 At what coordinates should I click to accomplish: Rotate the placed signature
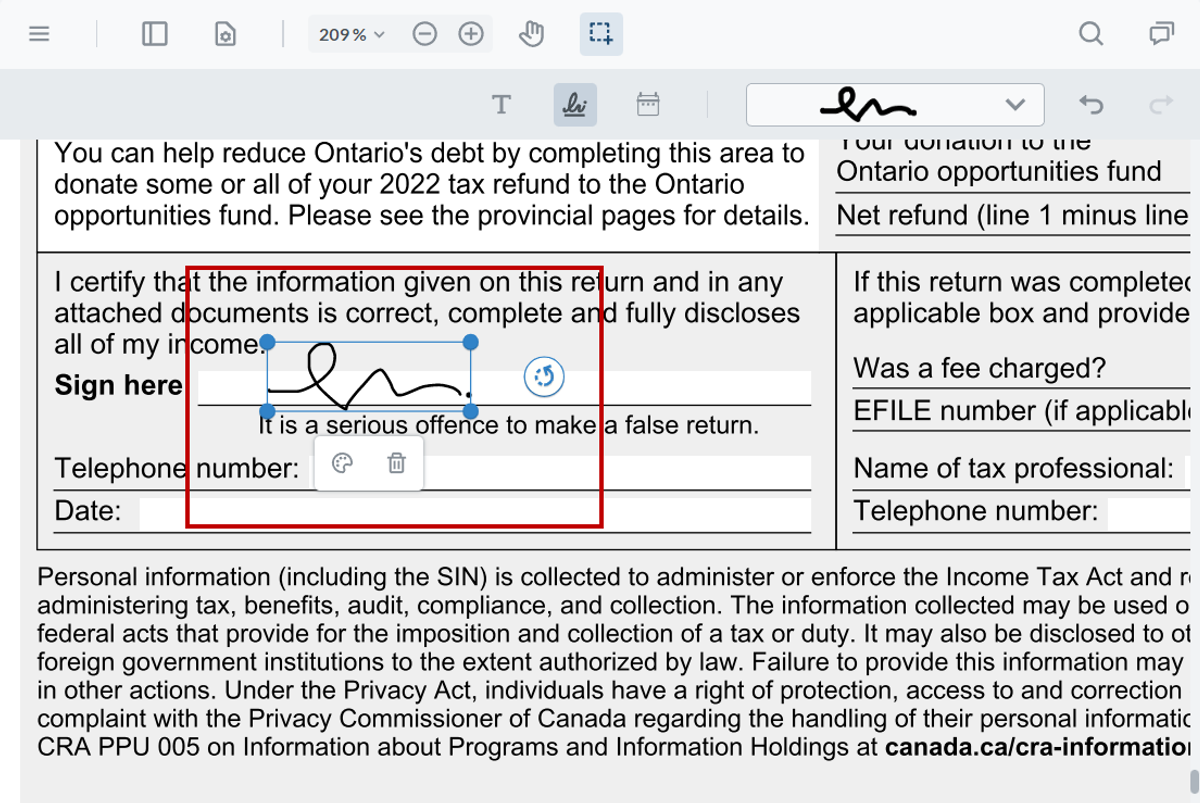tap(544, 377)
